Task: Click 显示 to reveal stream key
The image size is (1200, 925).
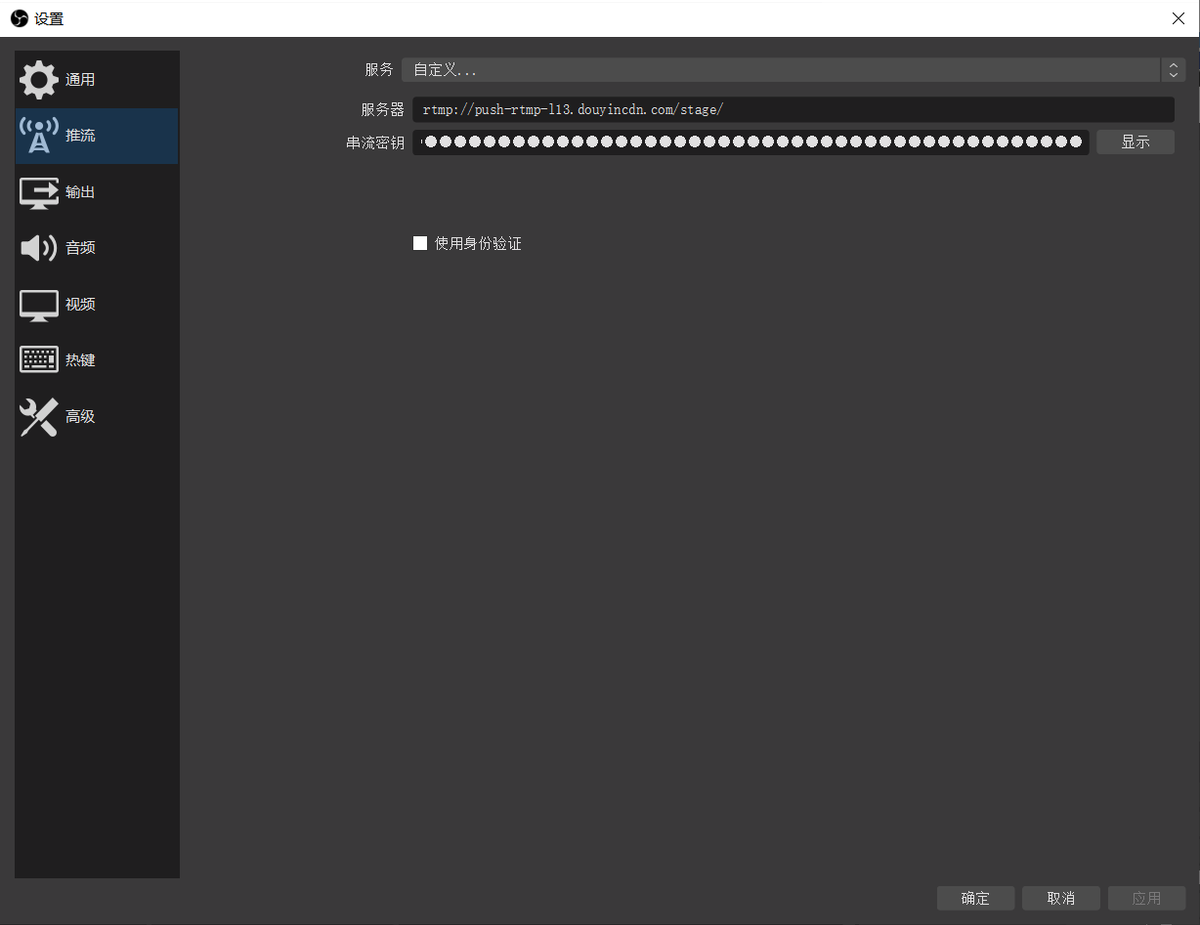Action: click(x=1135, y=142)
